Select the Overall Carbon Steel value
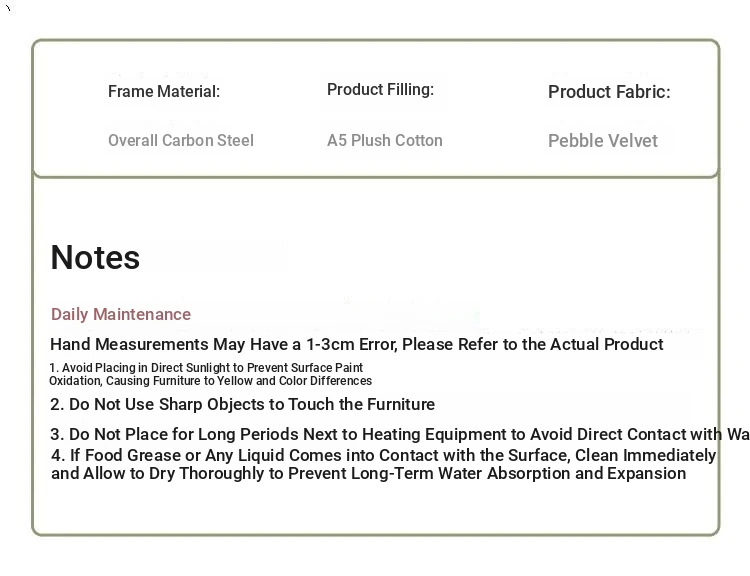The width and height of the screenshot is (750, 576). 181,140
